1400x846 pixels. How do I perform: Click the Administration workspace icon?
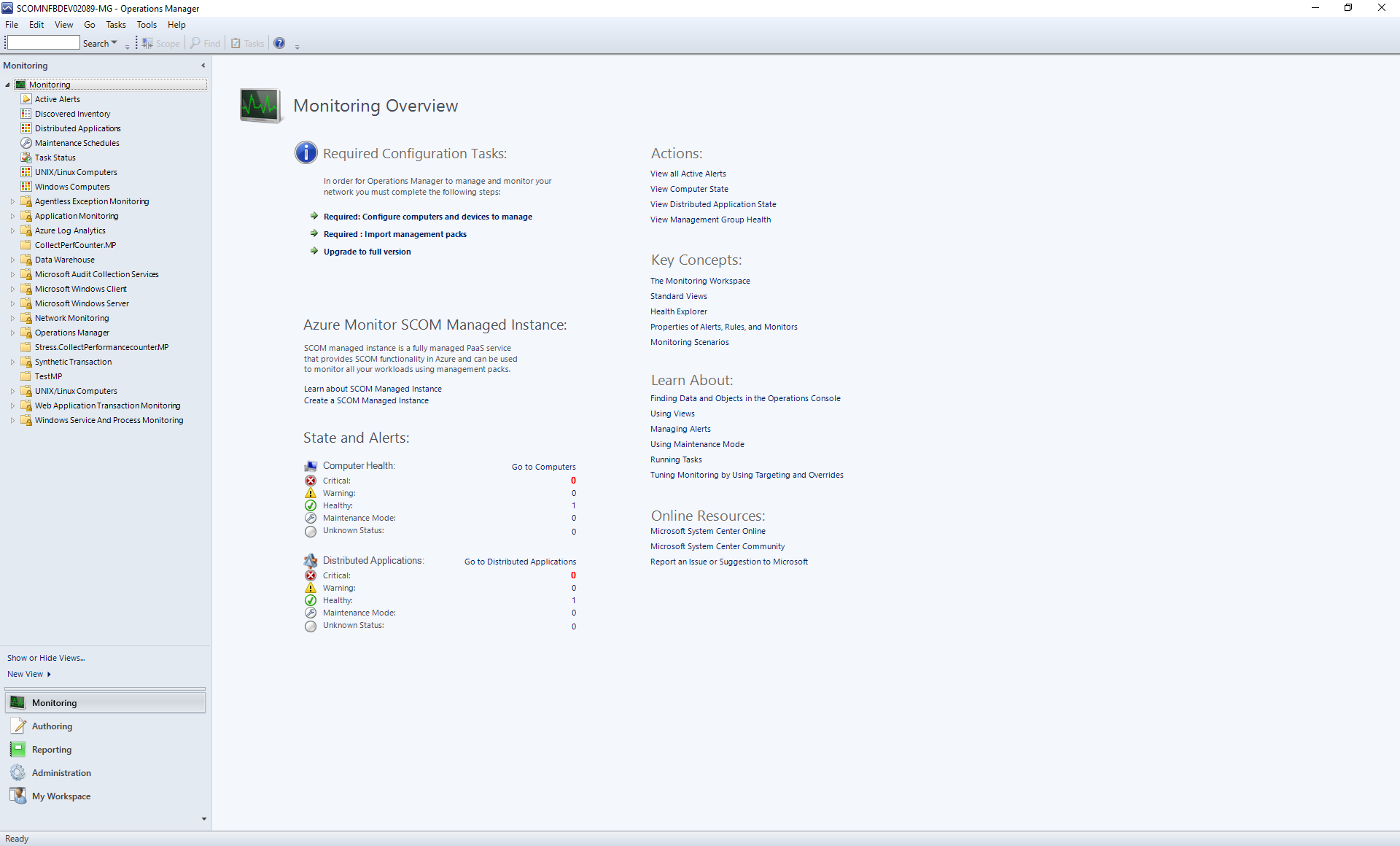point(17,772)
